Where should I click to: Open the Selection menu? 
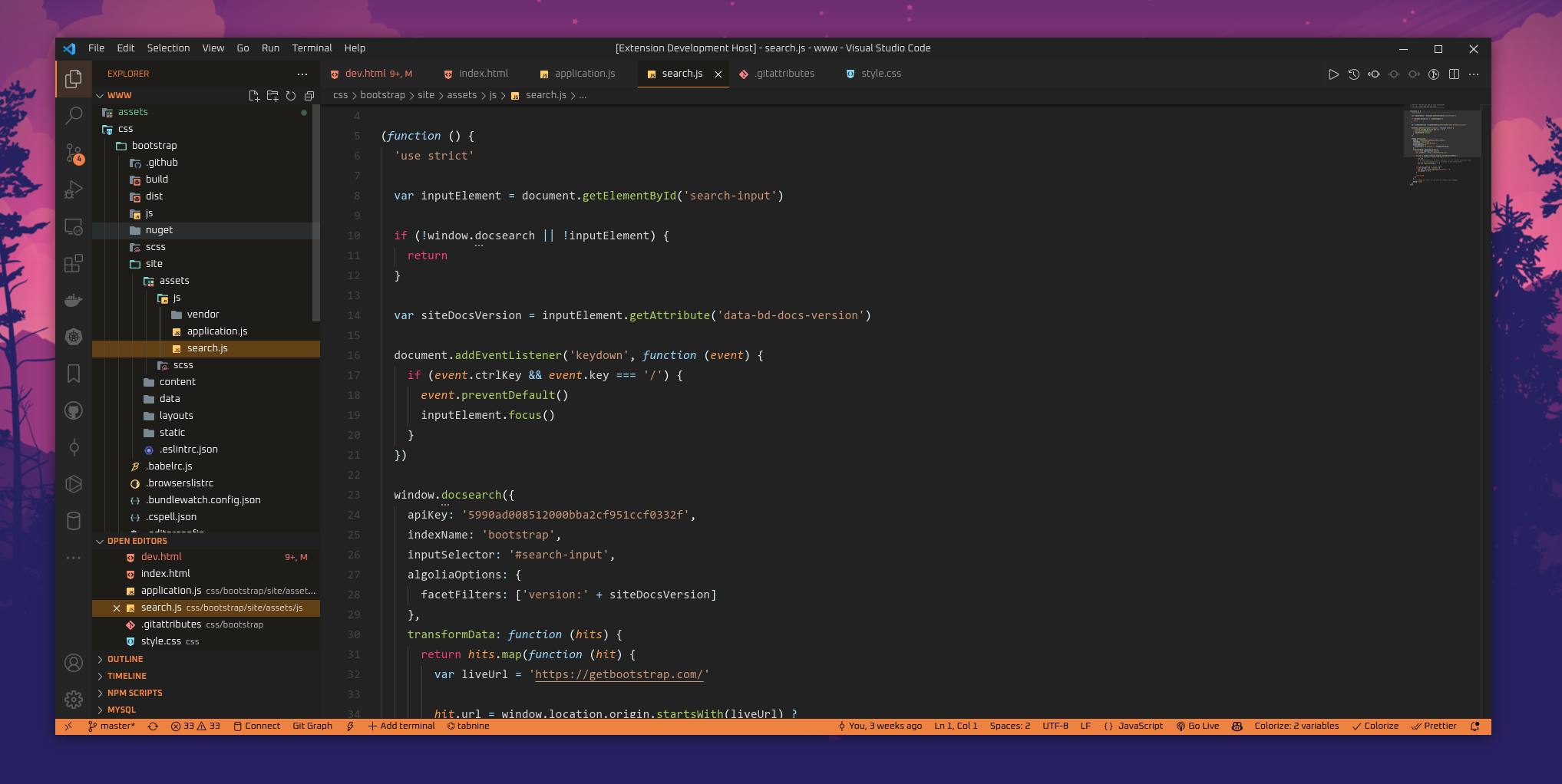click(x=168, y=48)
